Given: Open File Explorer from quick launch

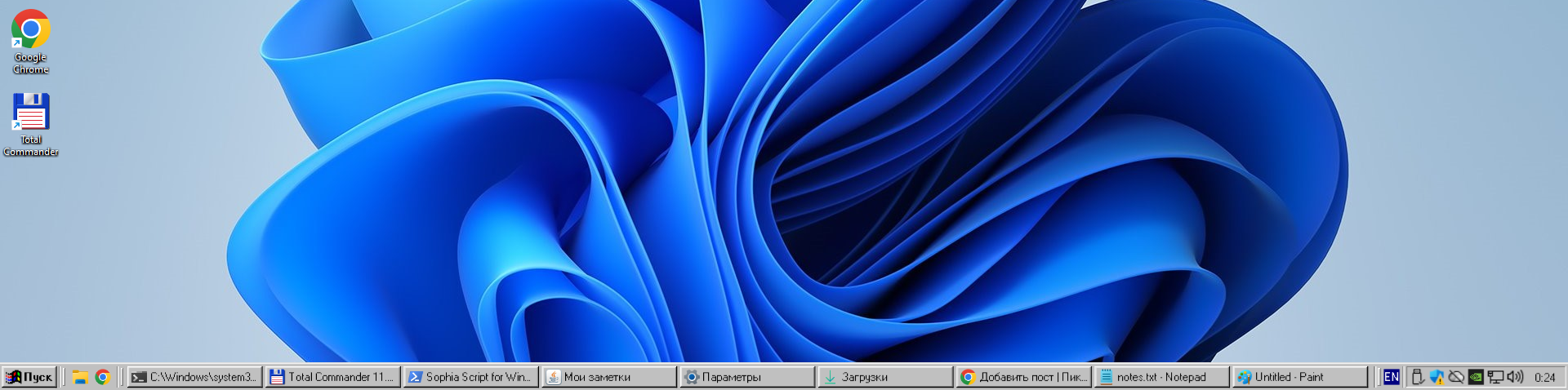Looking at the screenshot, I should tap(80, 377).
